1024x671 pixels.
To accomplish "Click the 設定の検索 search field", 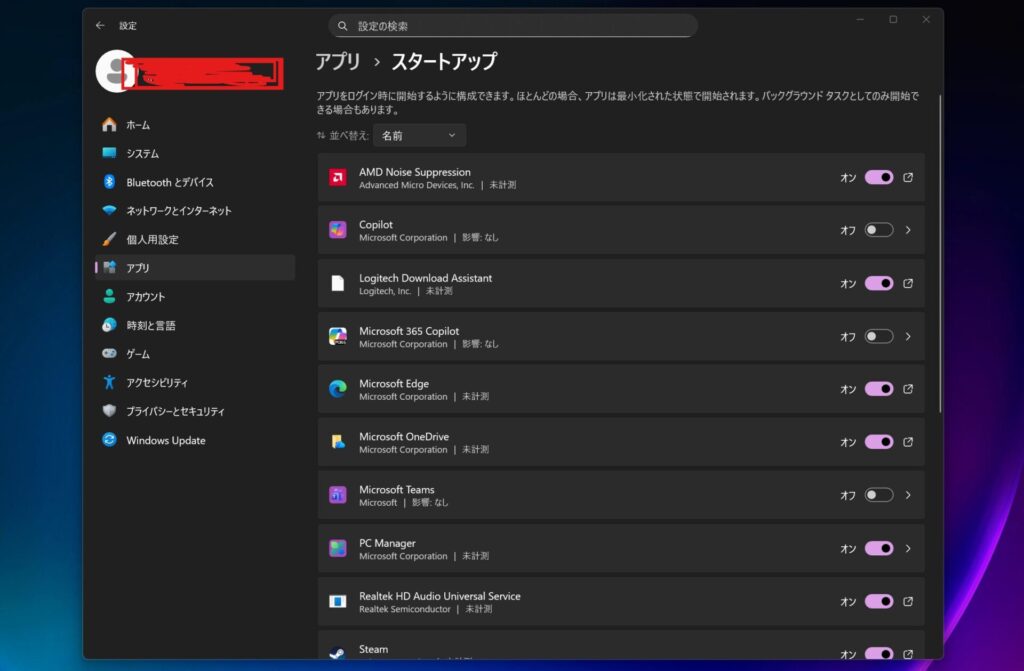I will tap(513, 26).
